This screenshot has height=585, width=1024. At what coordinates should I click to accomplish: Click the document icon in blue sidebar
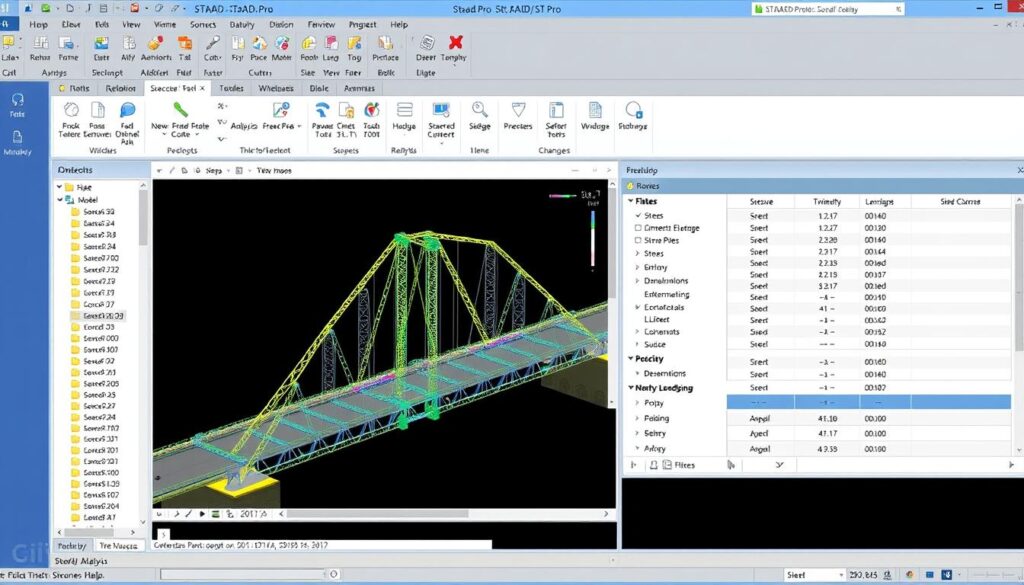coord(17,137)
